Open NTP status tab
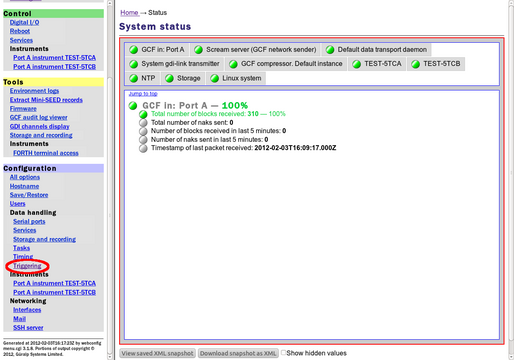 (143, 78)
